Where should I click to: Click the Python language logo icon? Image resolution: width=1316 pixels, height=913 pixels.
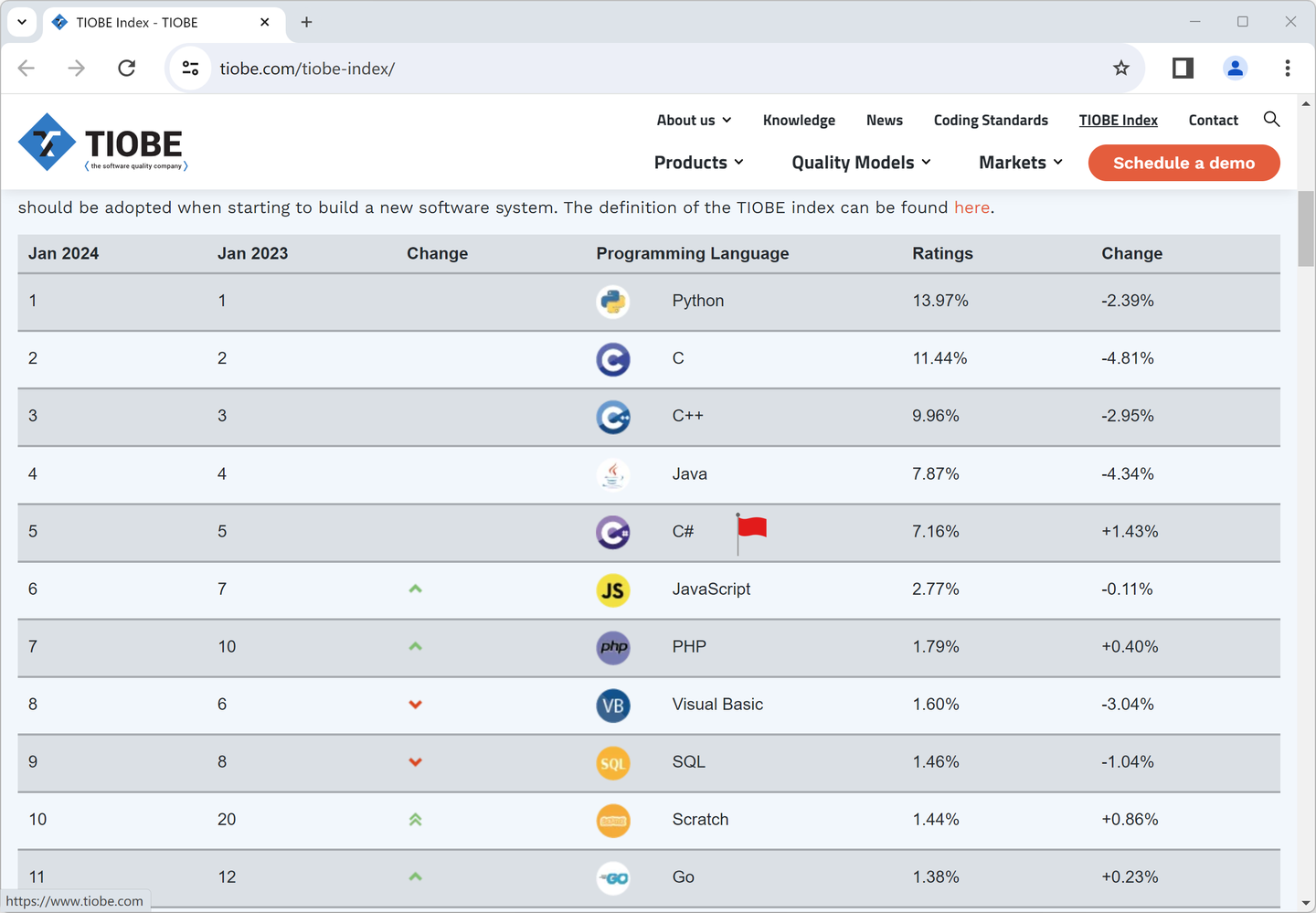(x=613, y=302)
